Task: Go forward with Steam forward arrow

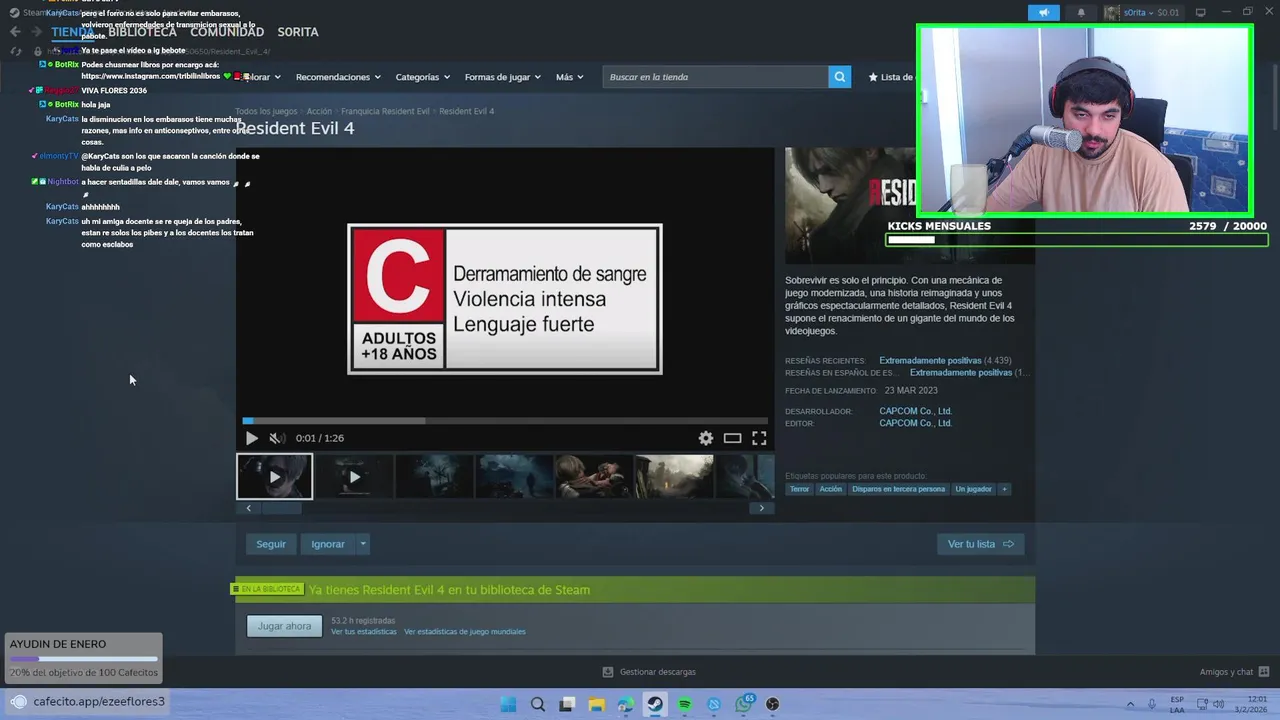Action: coord(36,32)
